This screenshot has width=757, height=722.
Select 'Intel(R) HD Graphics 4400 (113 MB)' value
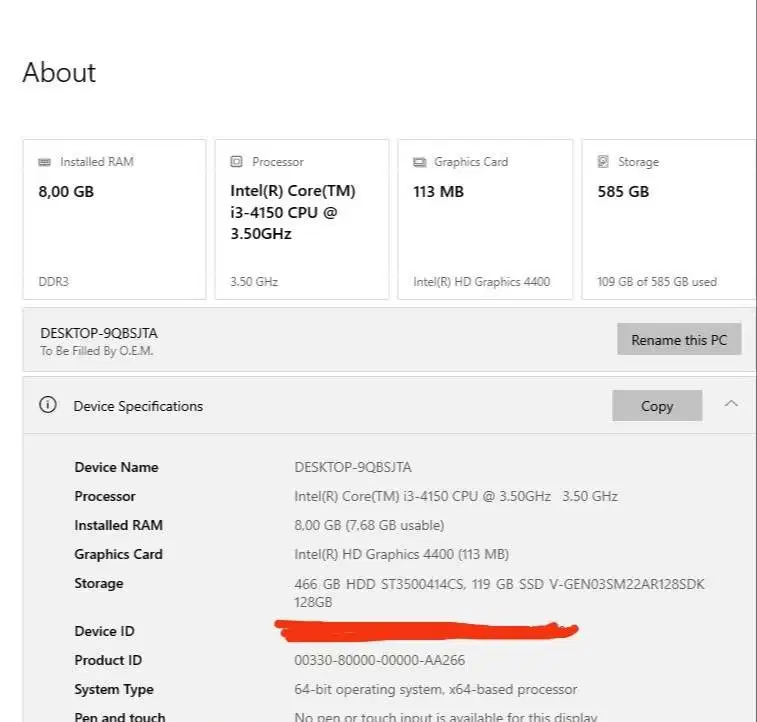coord(402,554)
